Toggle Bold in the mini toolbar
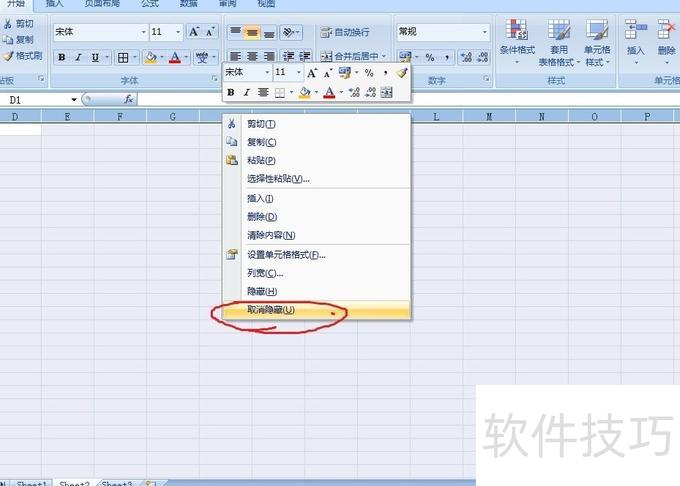The height and width of the screenshot is (486, 680). [x=231, y=92]
